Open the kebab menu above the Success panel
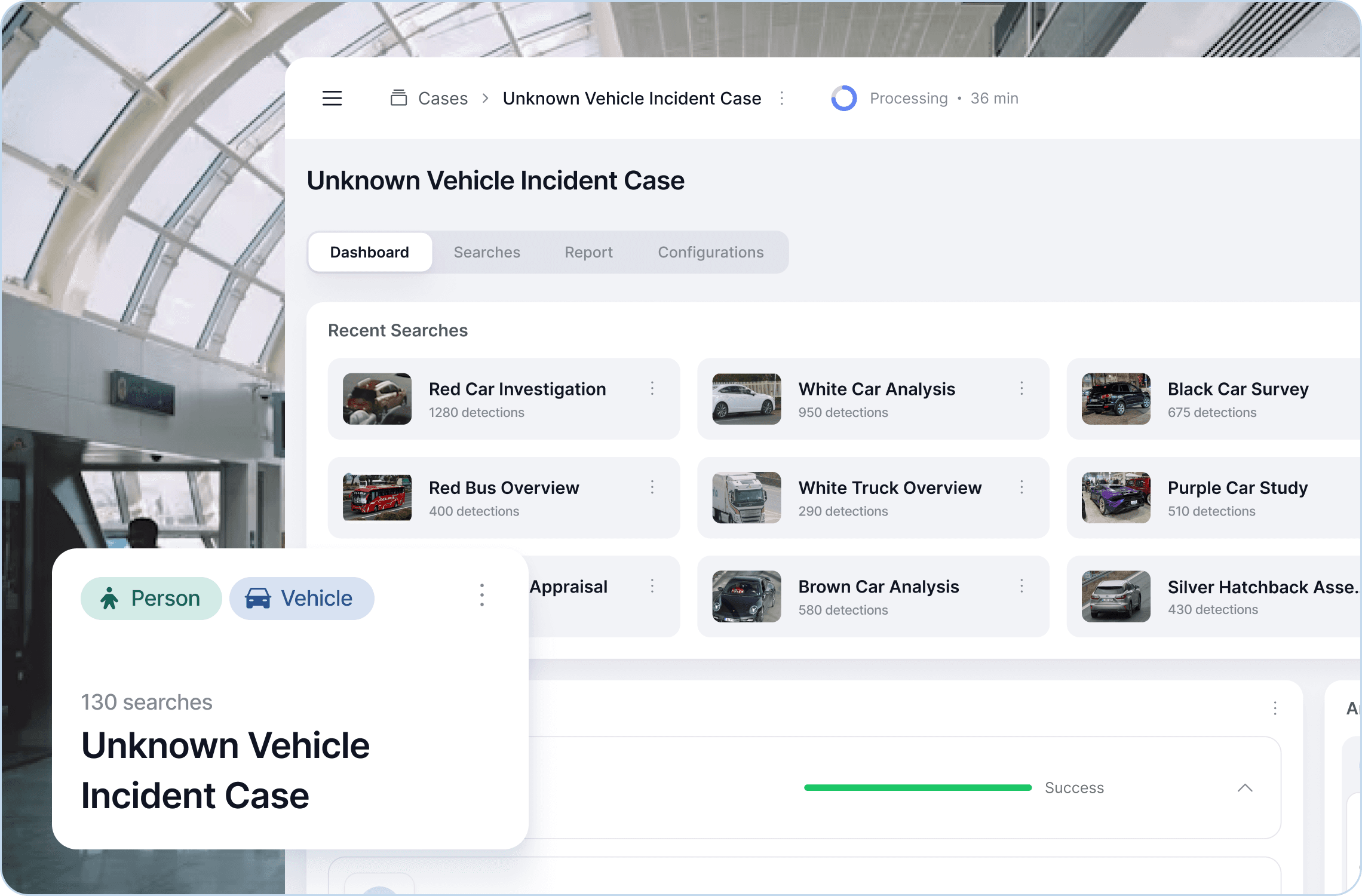Screen dimensions: 1362x896 click(x=1275, y=708)
